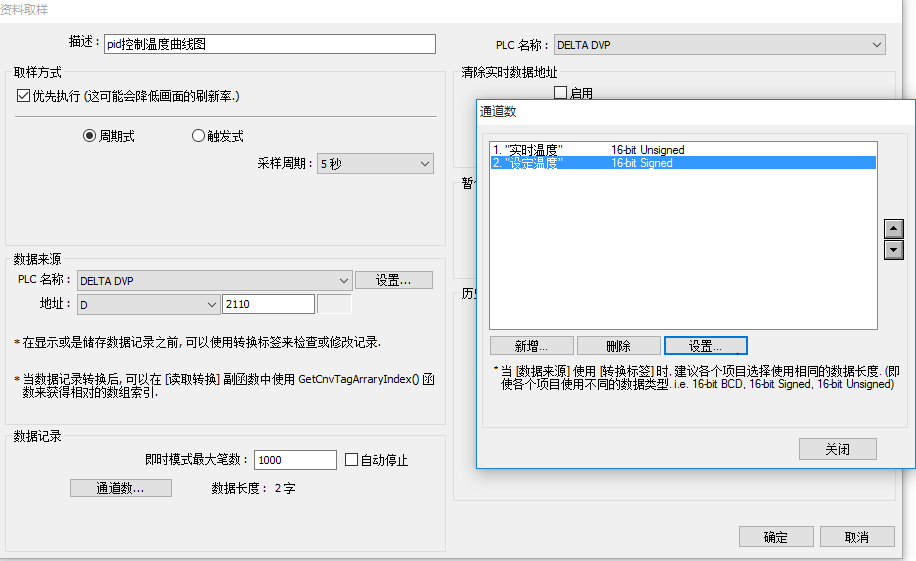Viewport: 916px width, 561px height.
Task: Click the 新增 button to add channel
Action: [x=532, y=345]
